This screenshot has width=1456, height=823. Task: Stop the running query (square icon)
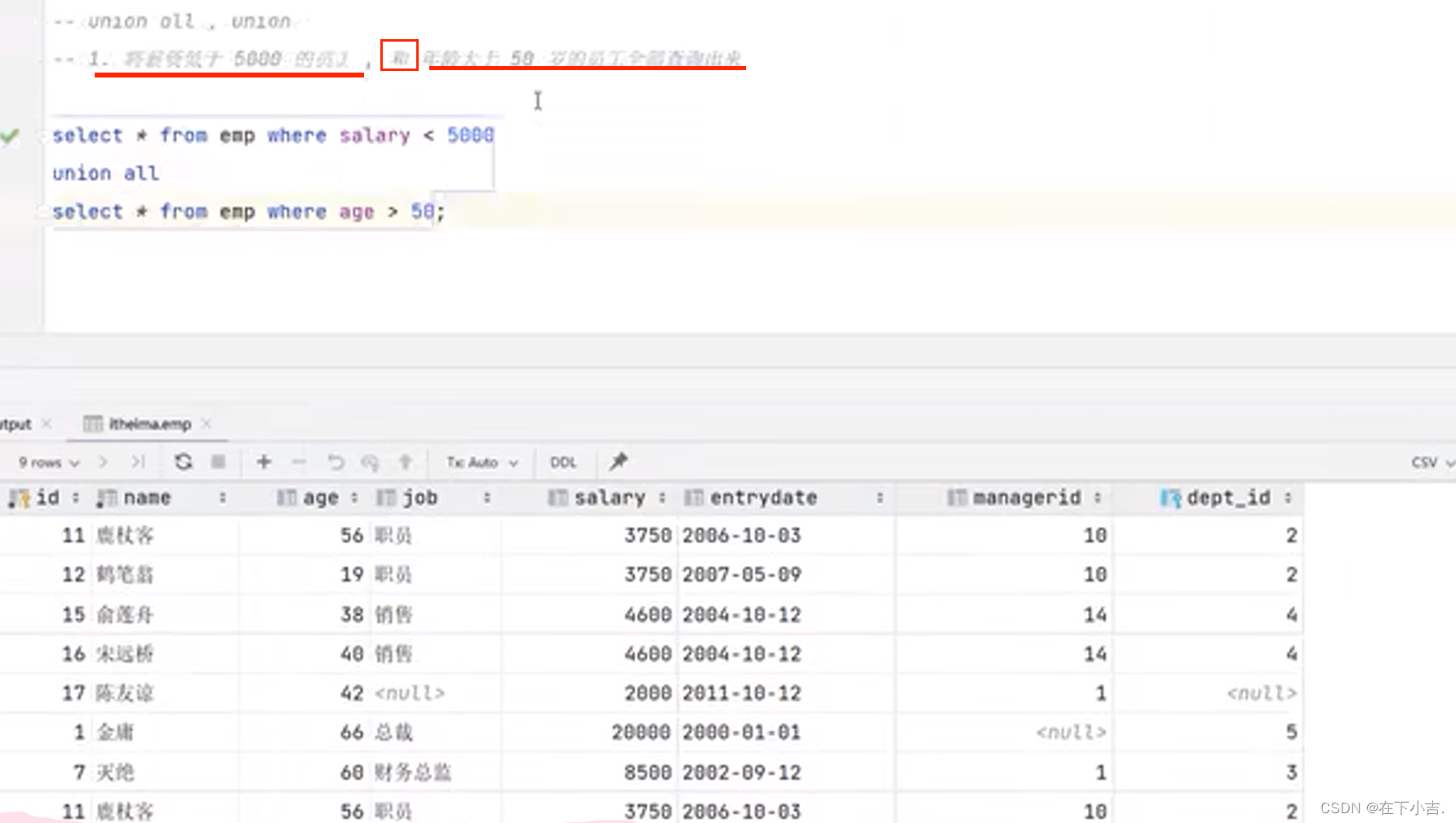[x=218, y=462]
